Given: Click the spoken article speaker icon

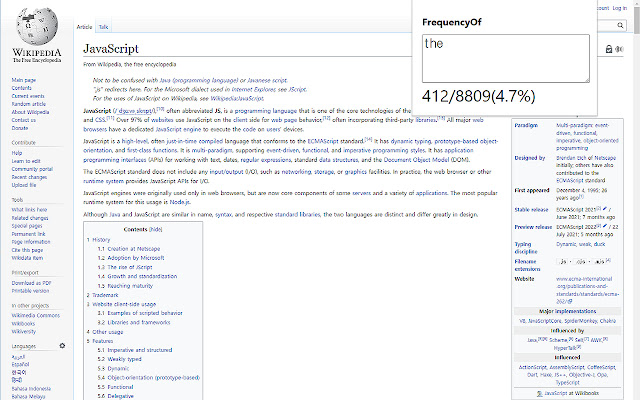Looking at the screenshot, I should coord(619,49).
